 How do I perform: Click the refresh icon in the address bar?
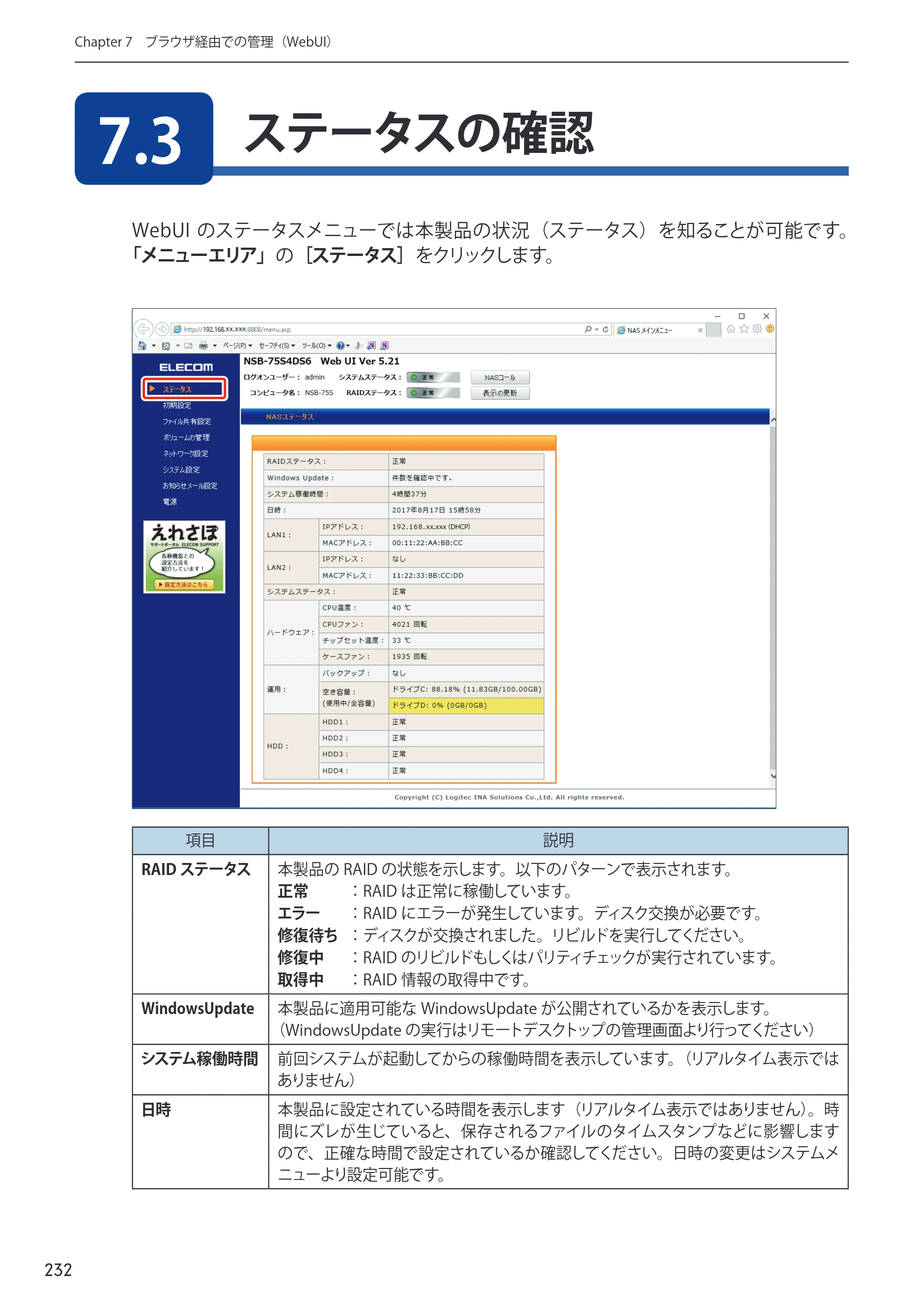605,329
